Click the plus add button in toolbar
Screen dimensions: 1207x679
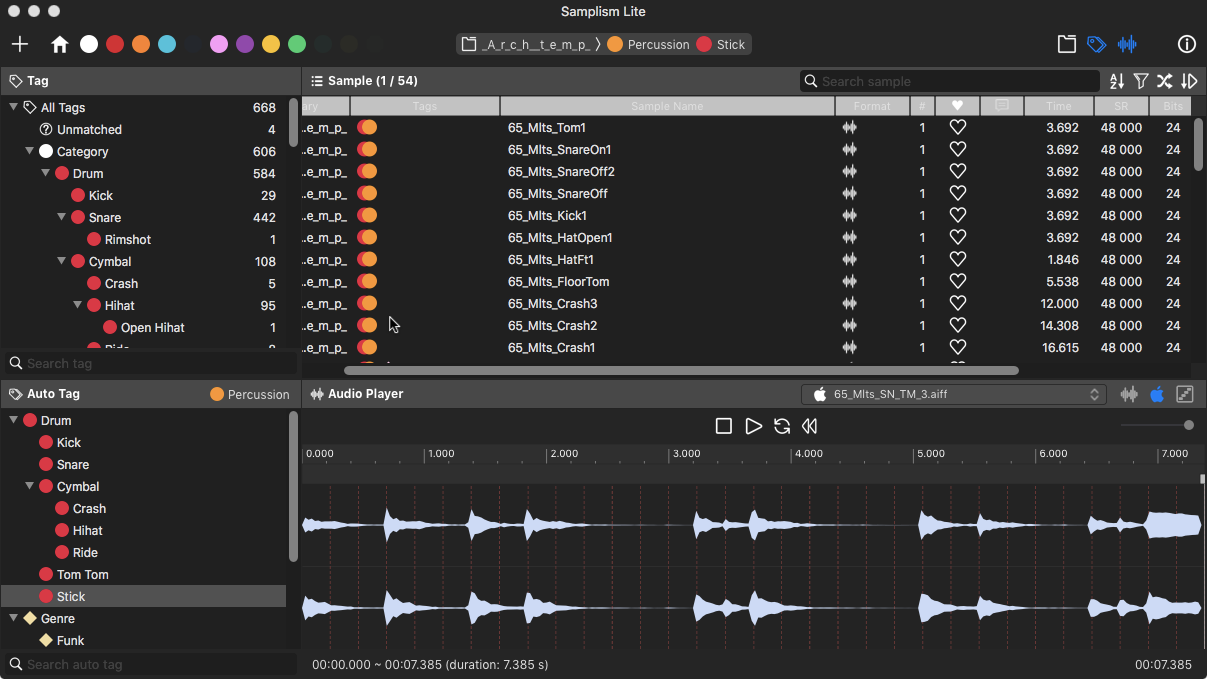pyautogui.click(x=20, y=44)
